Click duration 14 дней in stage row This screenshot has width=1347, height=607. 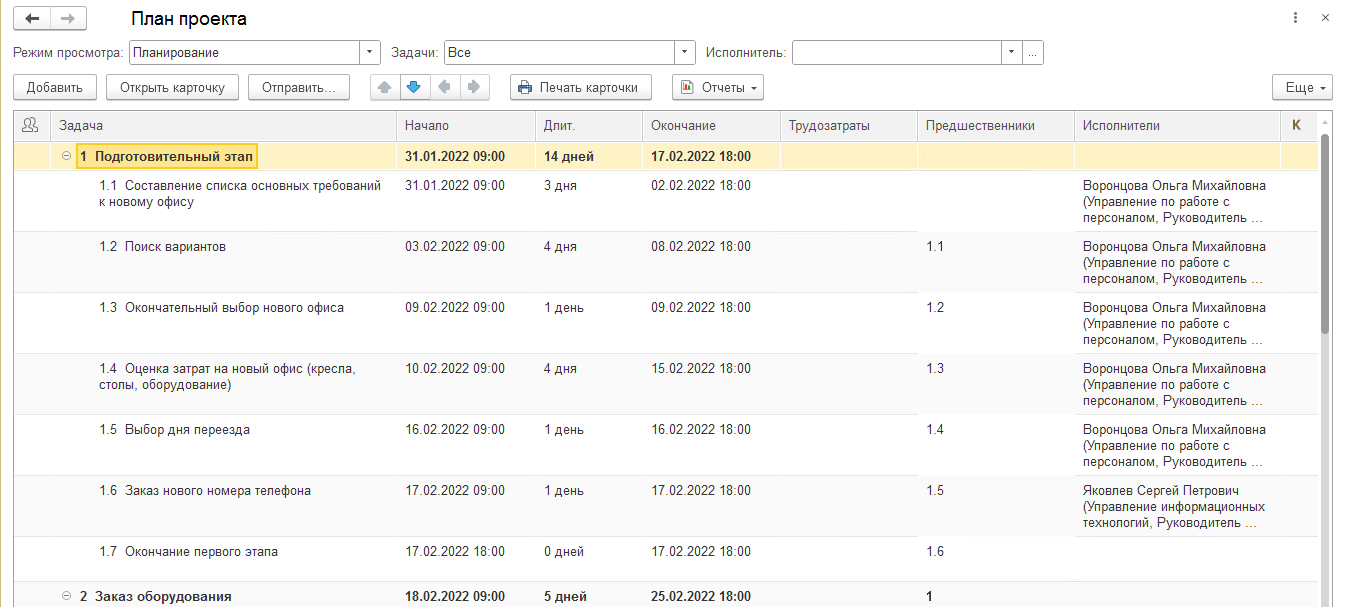569,156
